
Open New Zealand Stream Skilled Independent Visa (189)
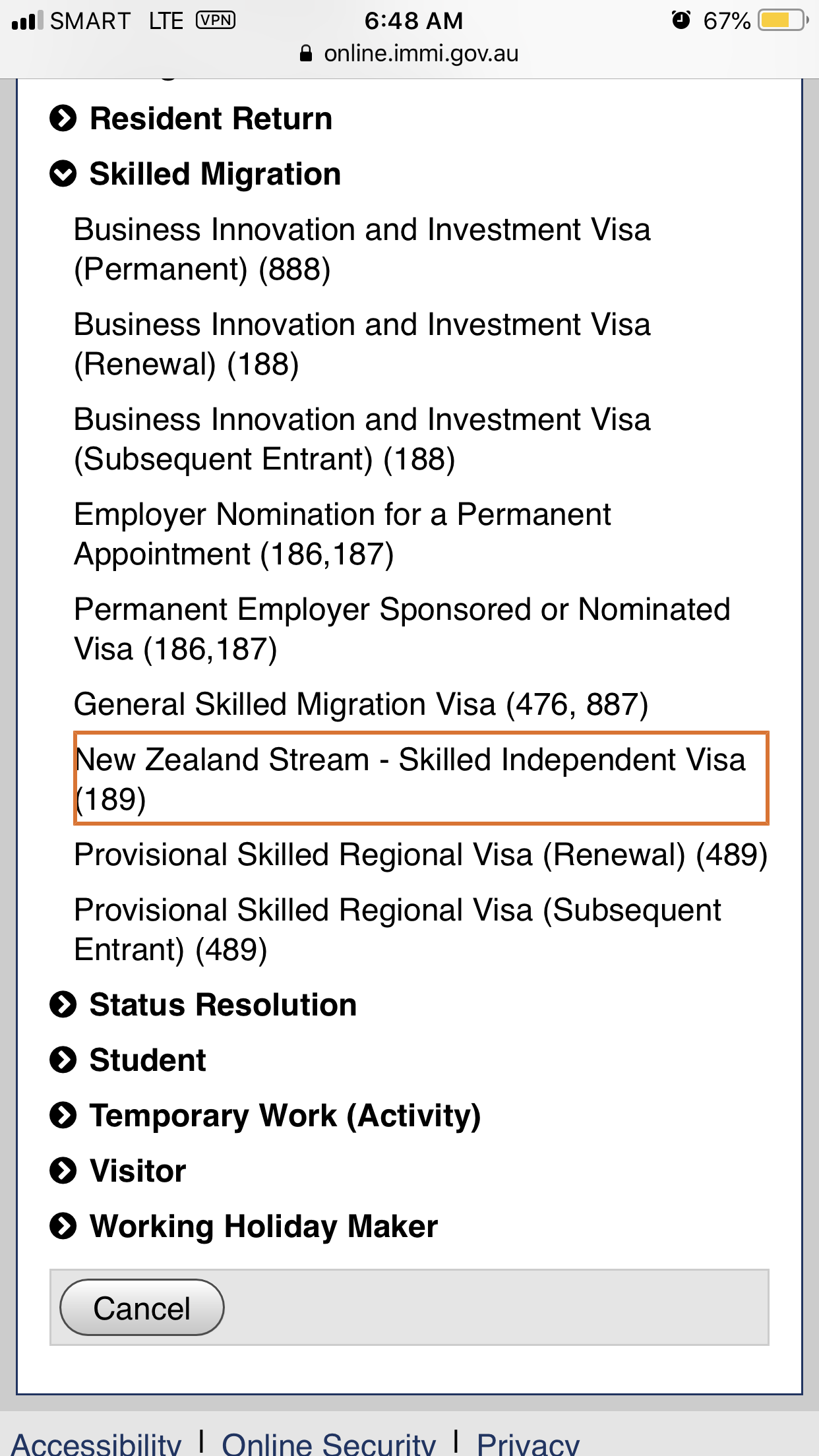(x=410, y=779)
